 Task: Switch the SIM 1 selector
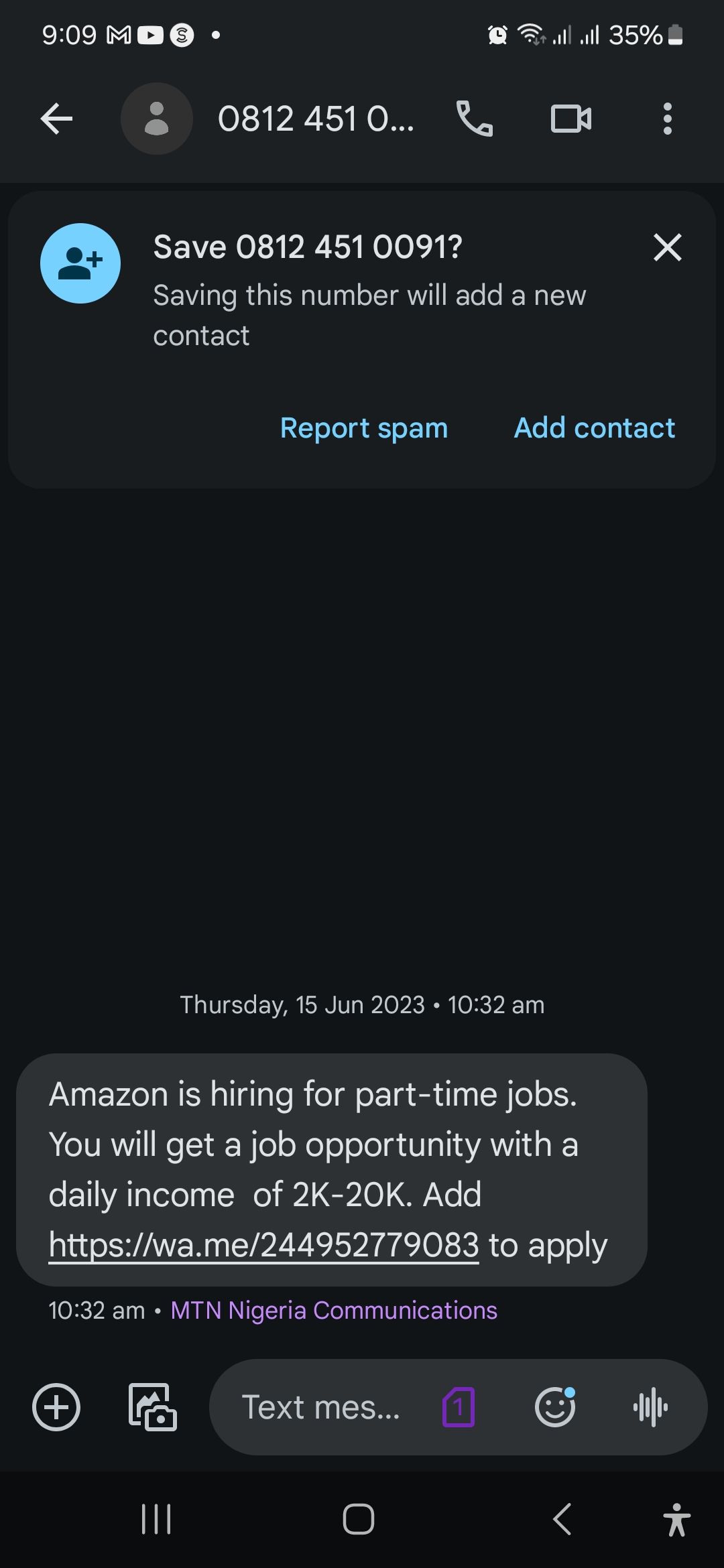[459, 1407]
